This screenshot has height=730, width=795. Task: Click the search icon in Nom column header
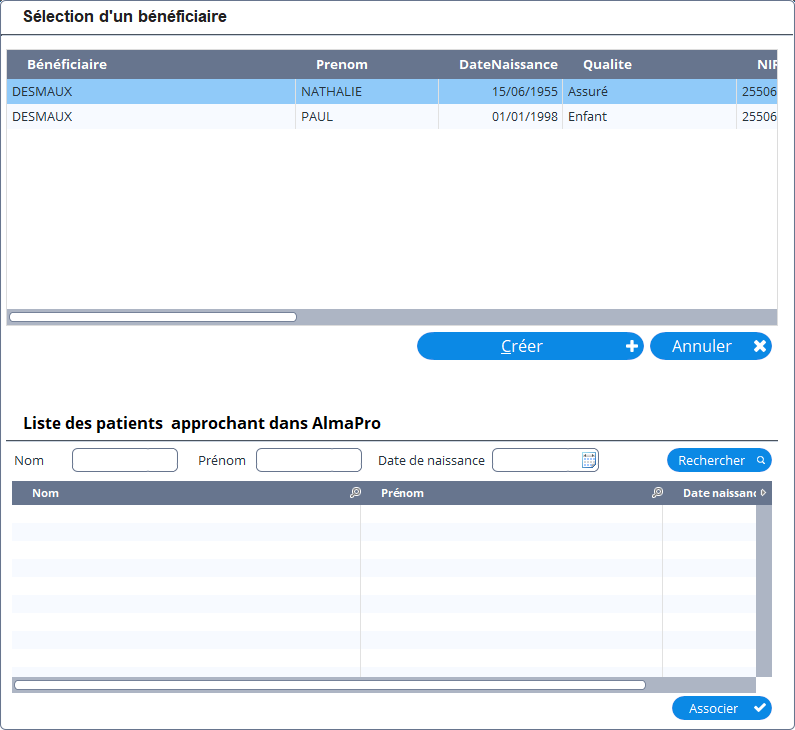coord(355,493)
